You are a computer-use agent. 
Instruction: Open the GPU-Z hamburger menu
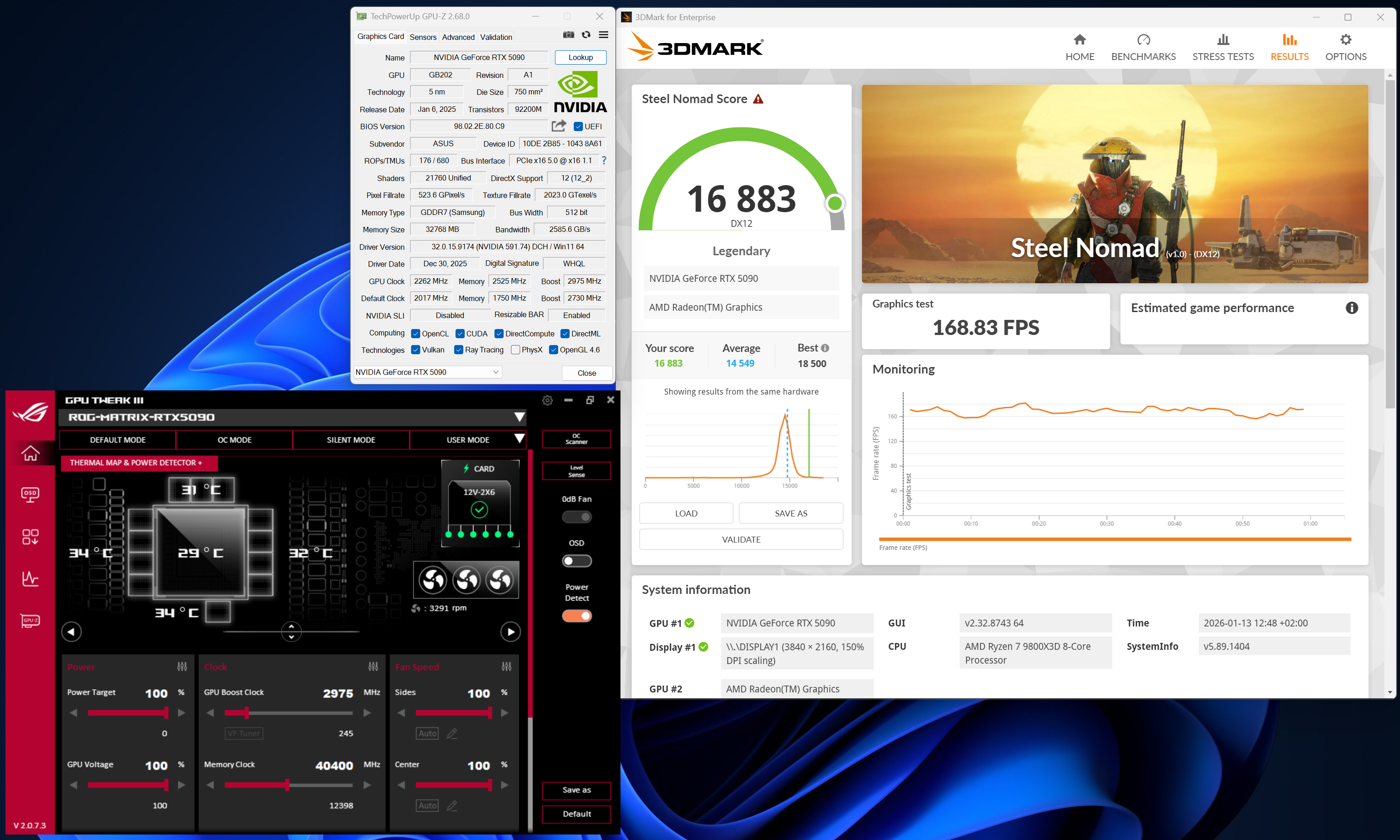tap(603, 35)
